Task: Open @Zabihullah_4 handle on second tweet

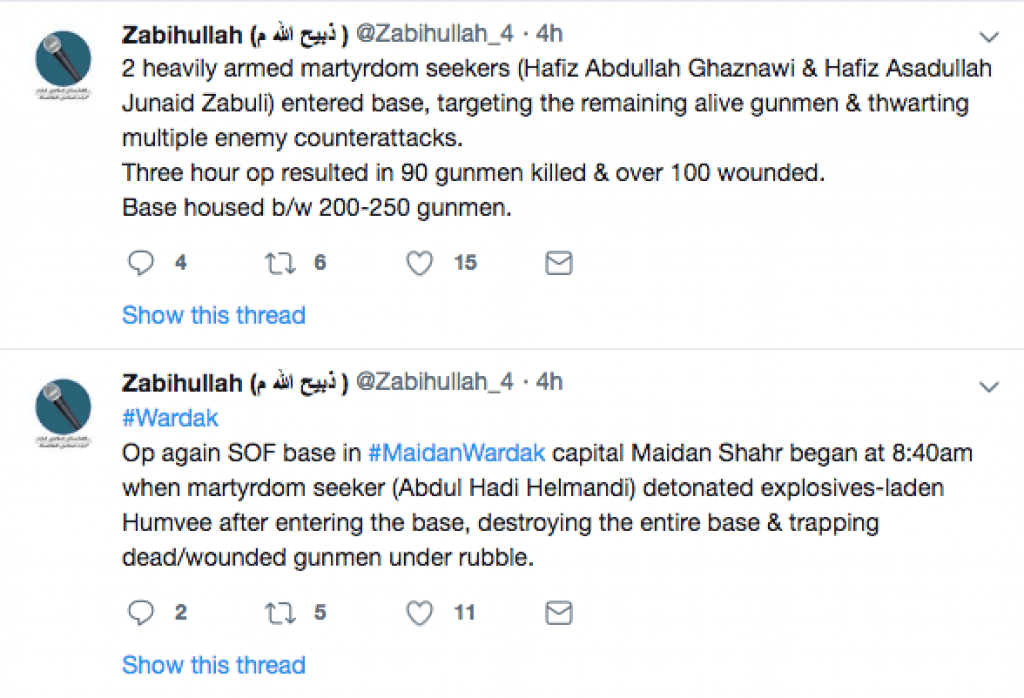Action: tap(434, 382)
